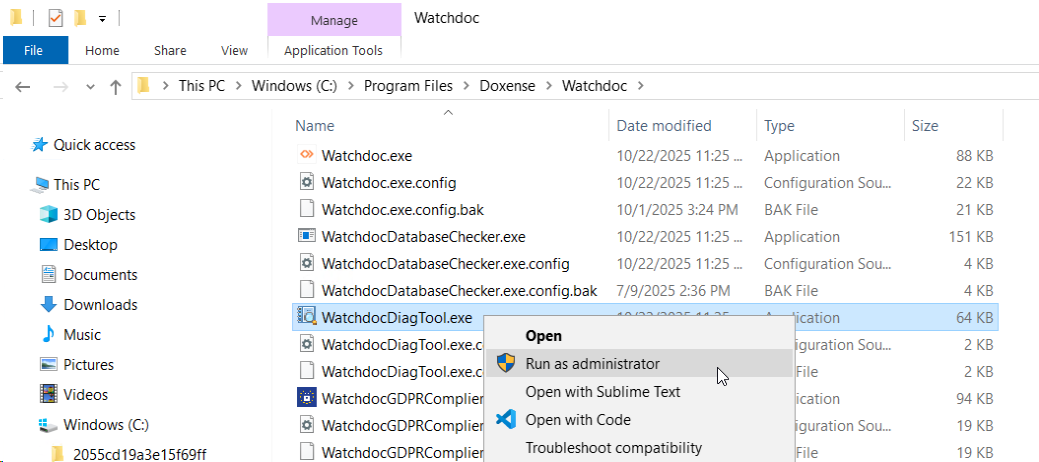Click the WatchdocDiagTool.exe file icon

(306, 318)
